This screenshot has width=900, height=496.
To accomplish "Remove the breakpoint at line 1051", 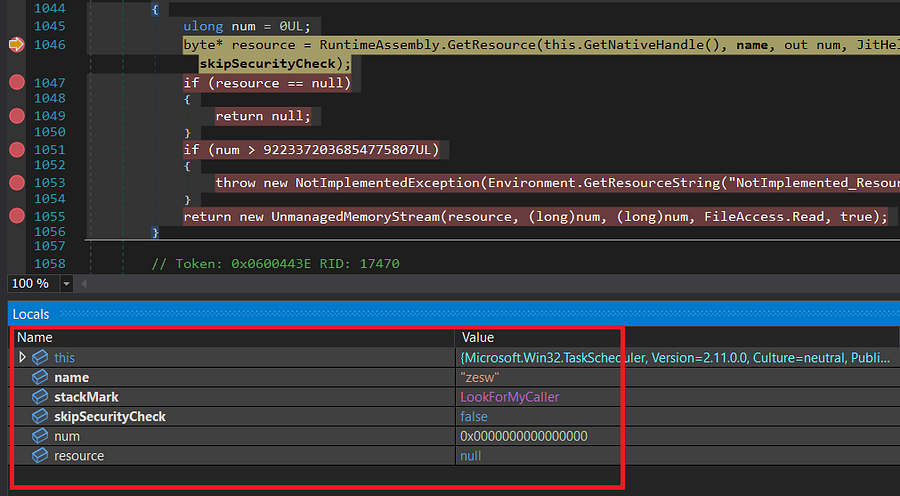I will tap(17, 149).
